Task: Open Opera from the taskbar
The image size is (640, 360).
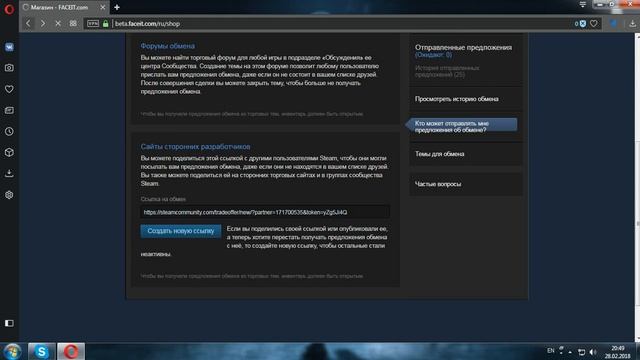Action: point(71,351)
